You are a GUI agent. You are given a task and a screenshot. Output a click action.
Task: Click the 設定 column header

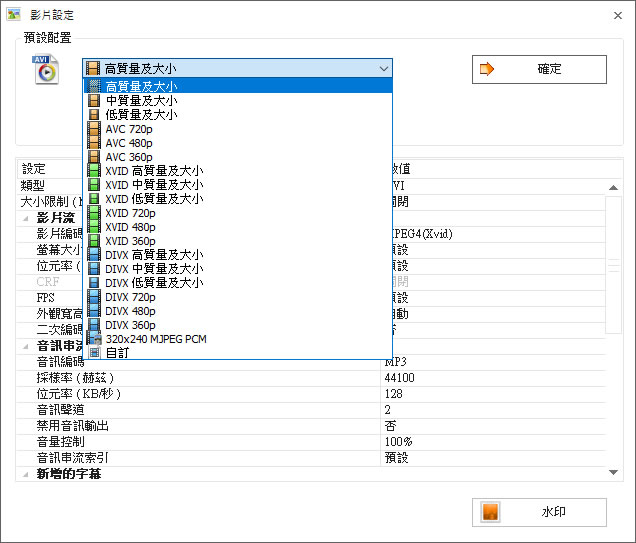click(34, 169)
